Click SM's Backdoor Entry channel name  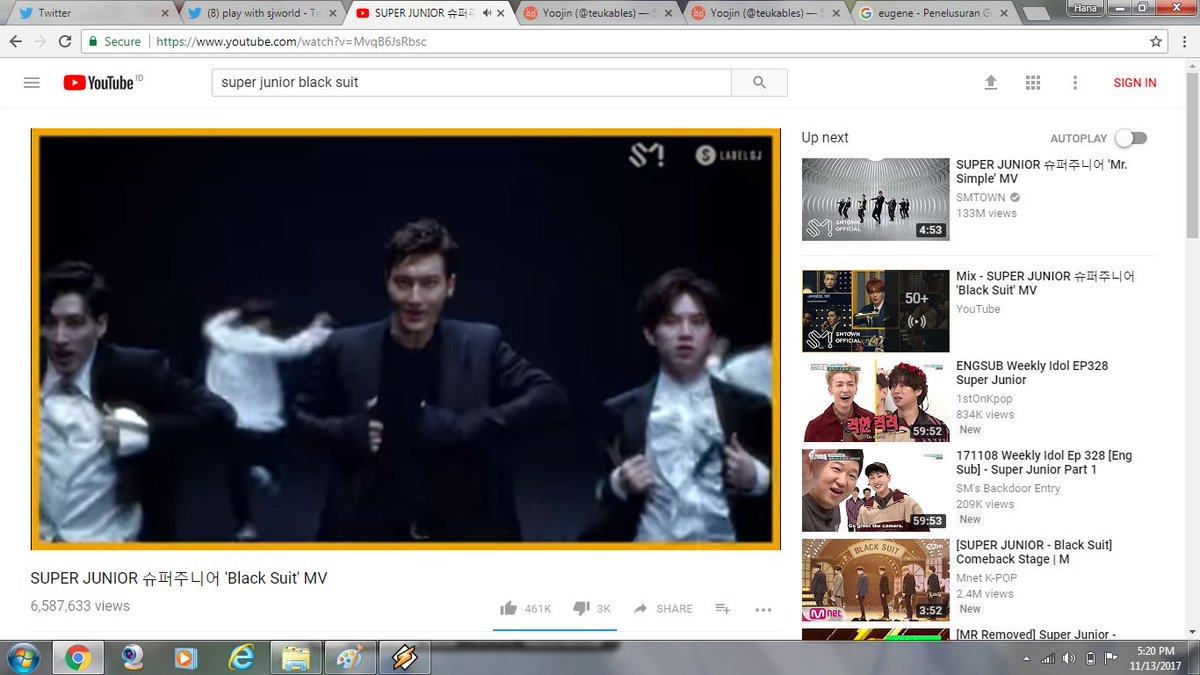1008,489
